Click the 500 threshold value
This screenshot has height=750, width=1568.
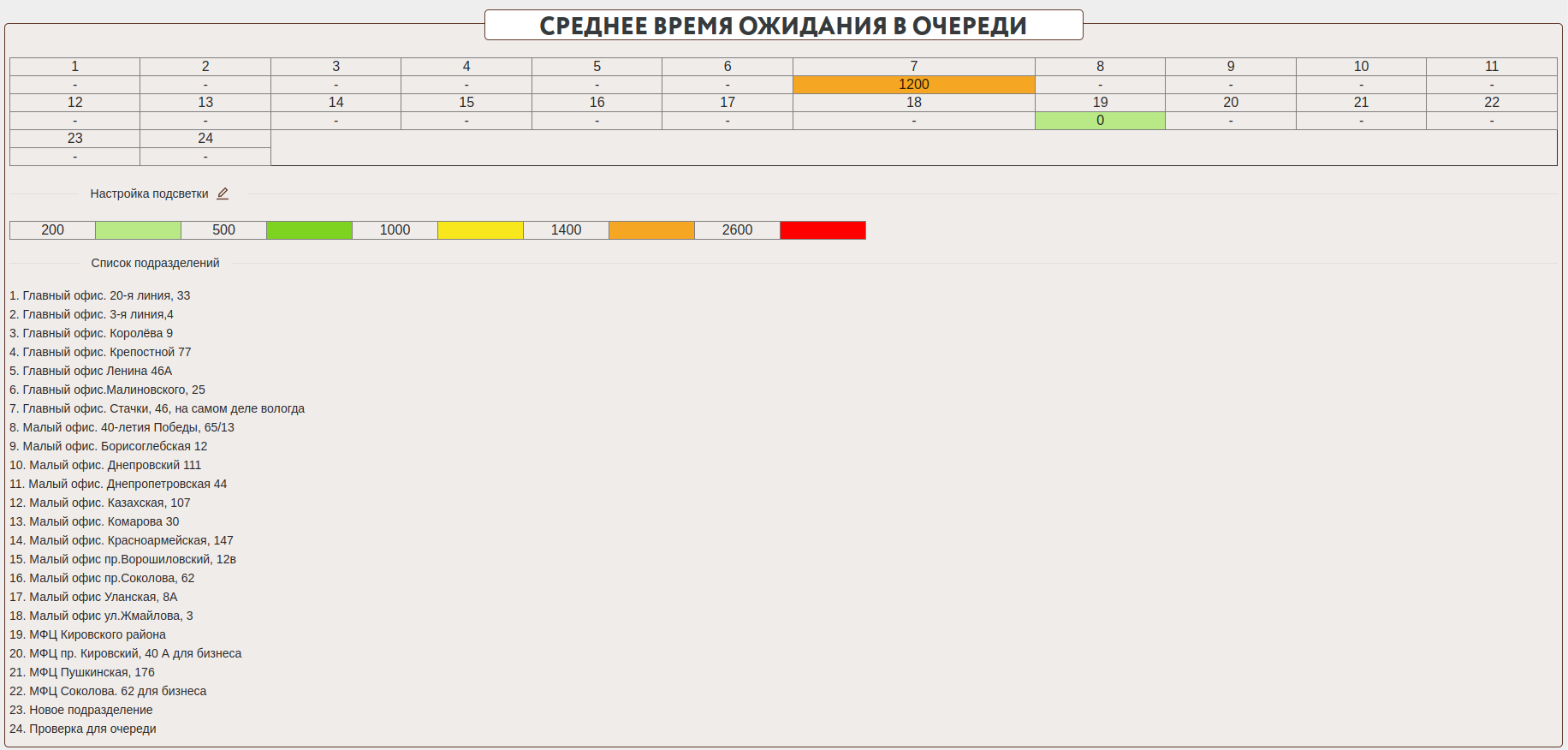pos(223,230)
